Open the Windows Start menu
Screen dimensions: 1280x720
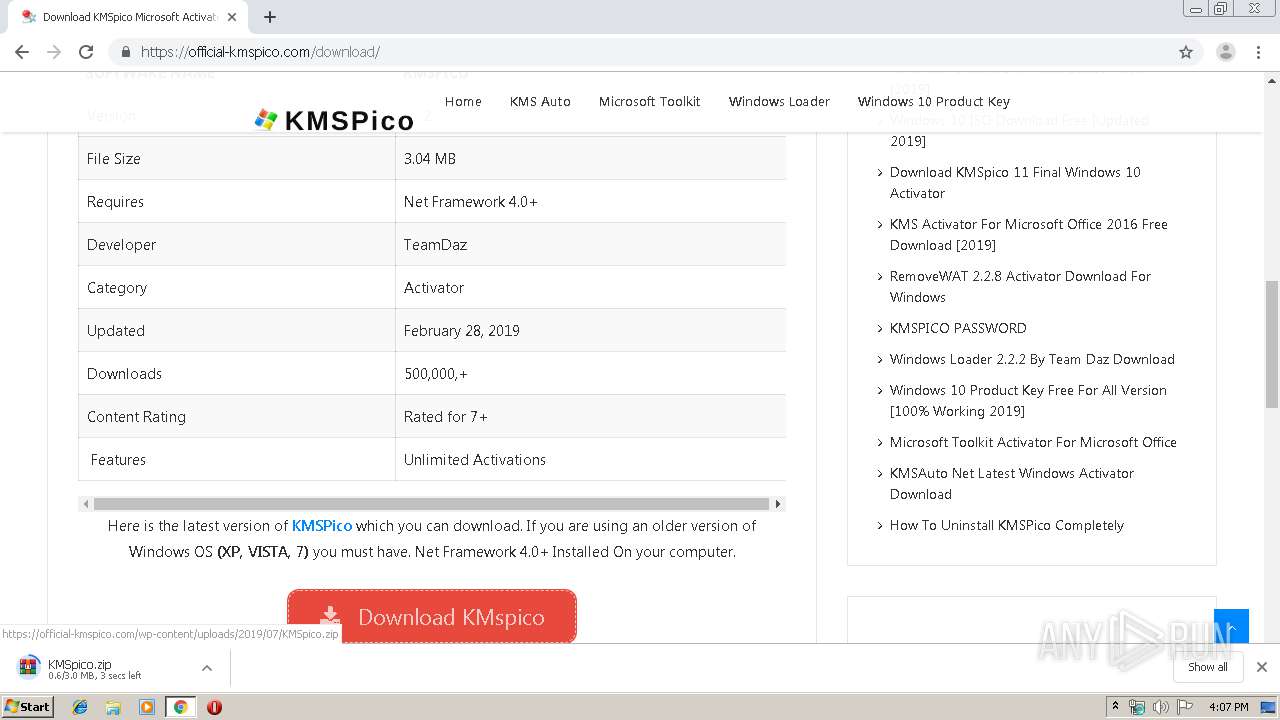point(27,706)
